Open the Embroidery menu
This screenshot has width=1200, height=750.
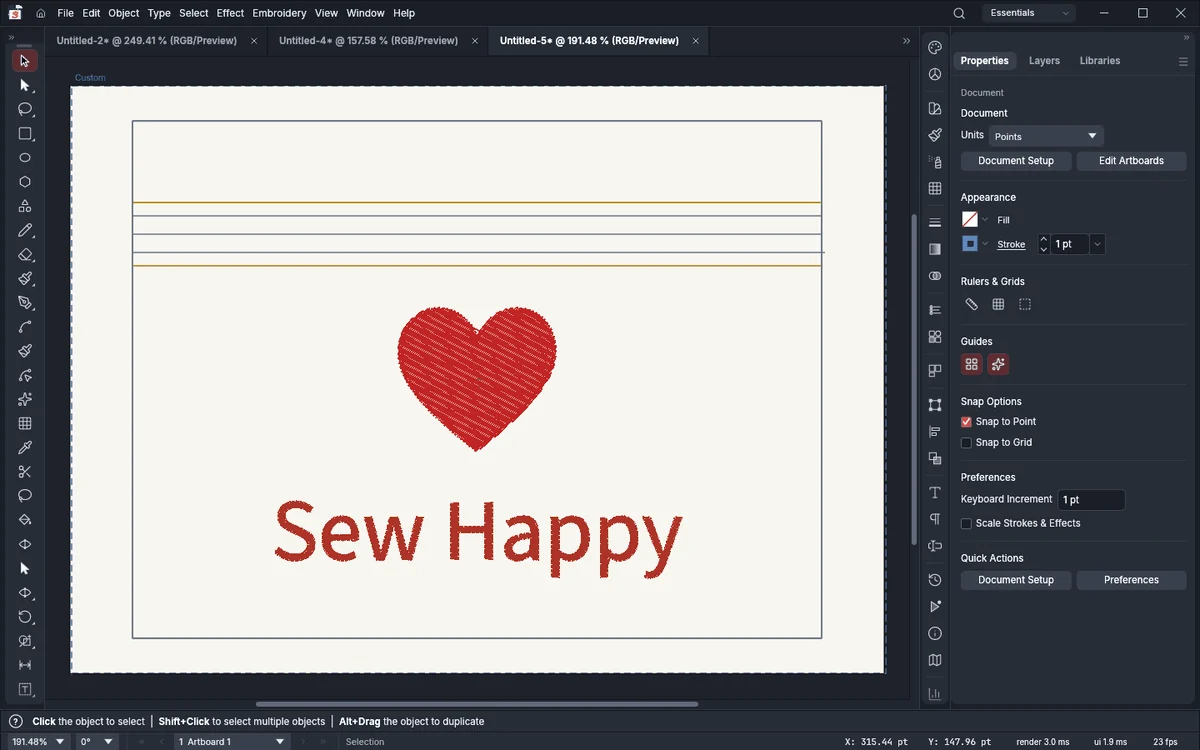coord(279,13)
